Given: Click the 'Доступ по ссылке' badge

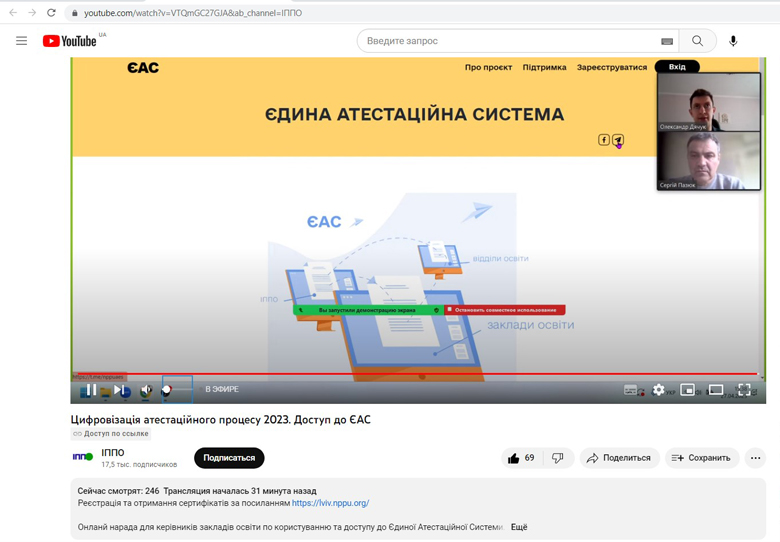Looking at the screenshot, I should click(111, 434).
